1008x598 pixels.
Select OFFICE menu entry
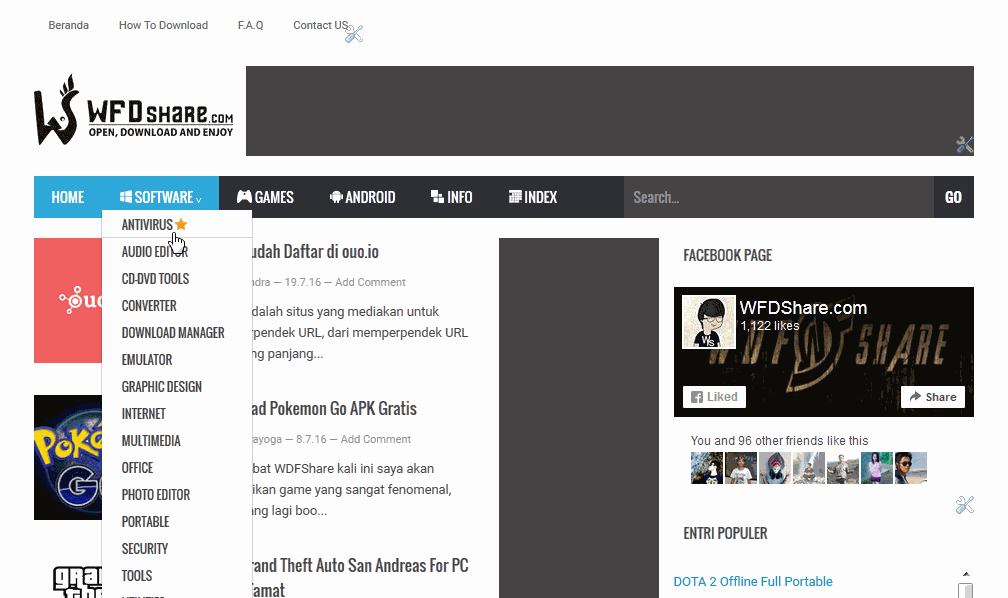[137, 467]
